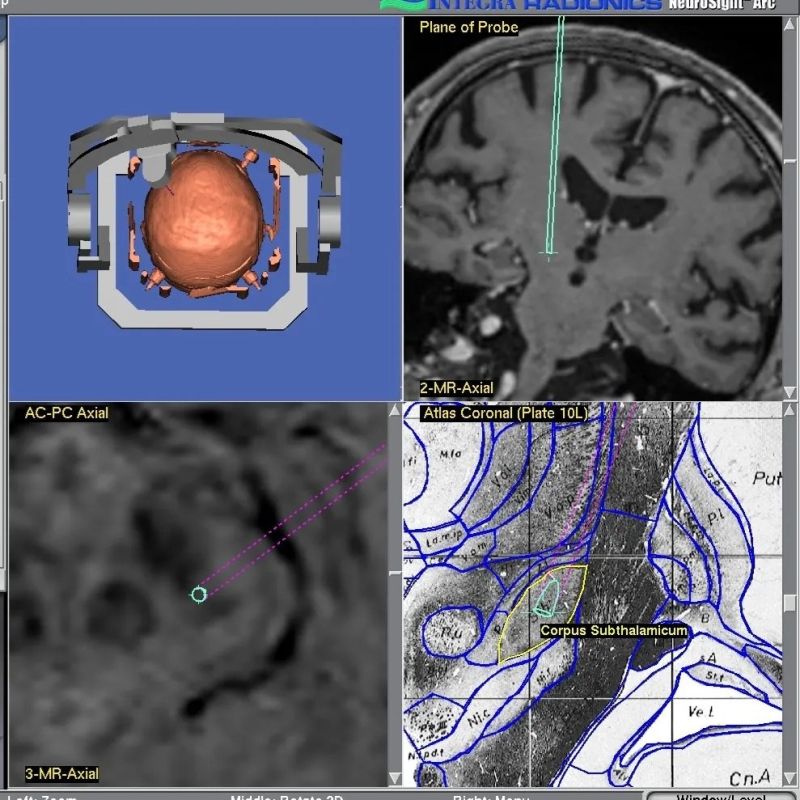Click the Window/Level button
800x800 pixels.
722,796
